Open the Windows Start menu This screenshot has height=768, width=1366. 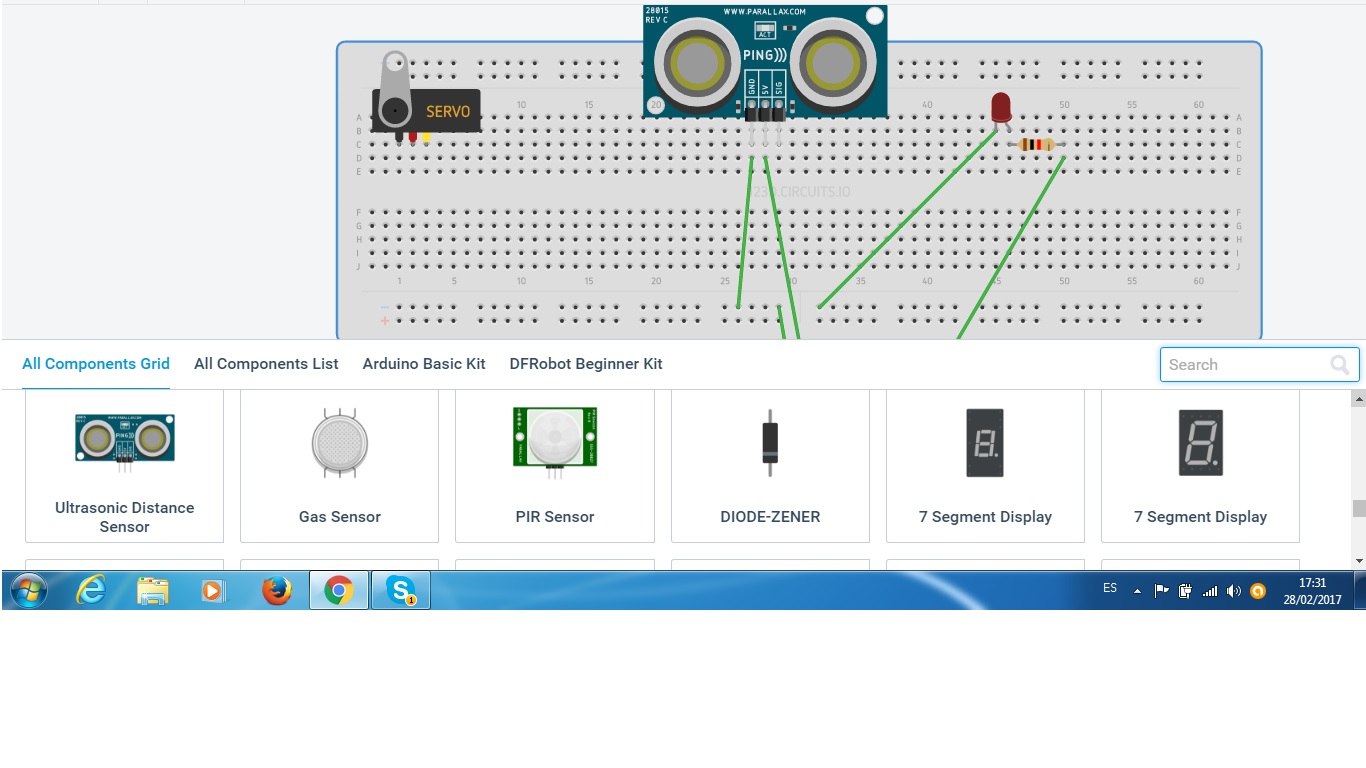point(28,591)
